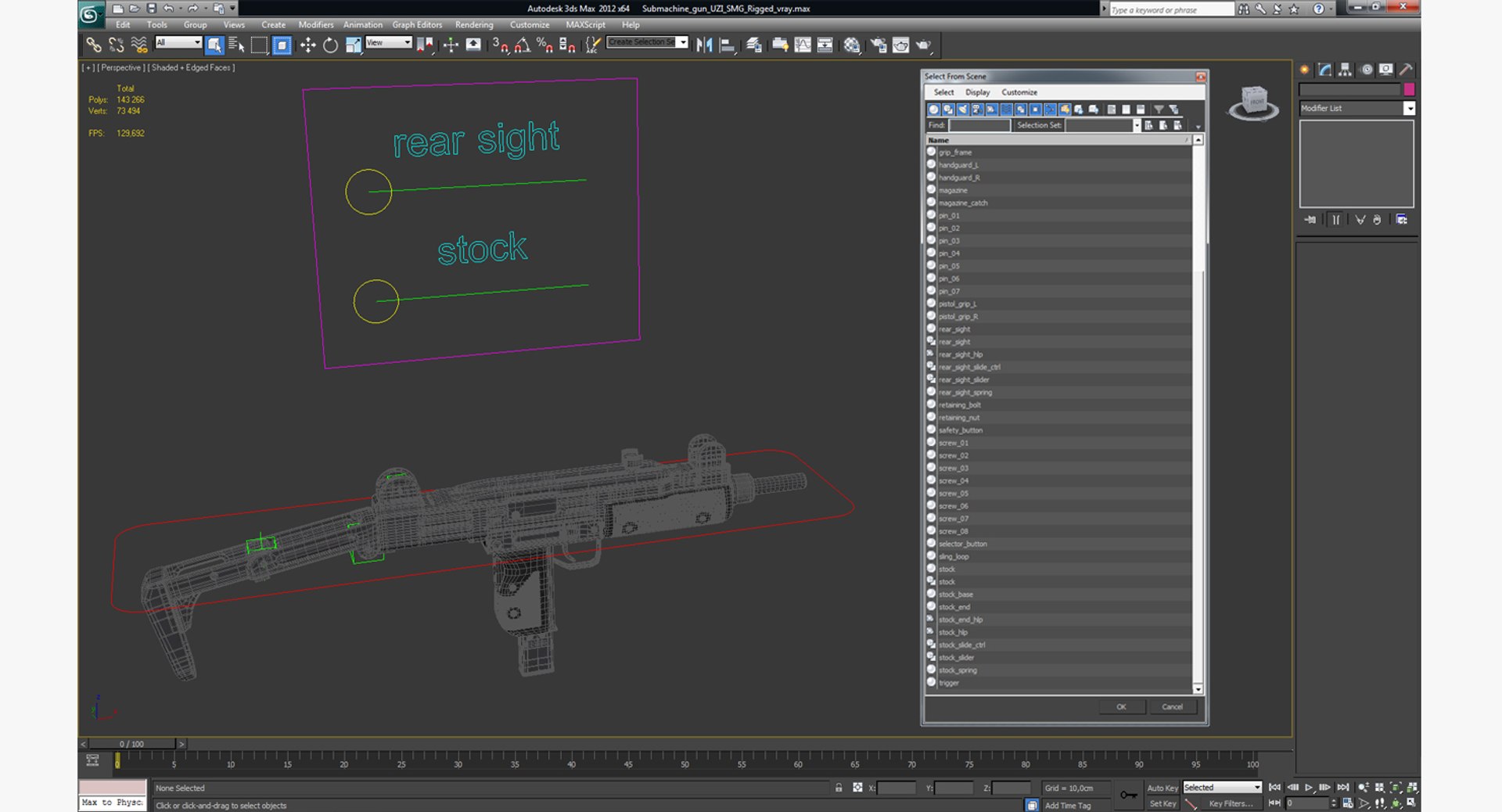This screenshot has width=1502, height=812.
Task: Toggle the Spinner Snap button
Action: pos(567,45)
